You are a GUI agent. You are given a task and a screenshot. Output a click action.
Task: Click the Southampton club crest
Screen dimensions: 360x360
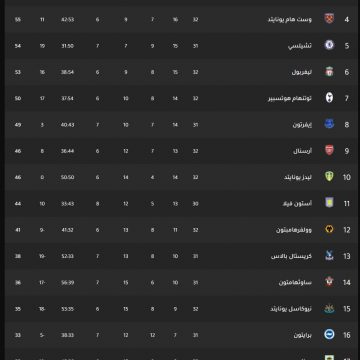(329, 282)
